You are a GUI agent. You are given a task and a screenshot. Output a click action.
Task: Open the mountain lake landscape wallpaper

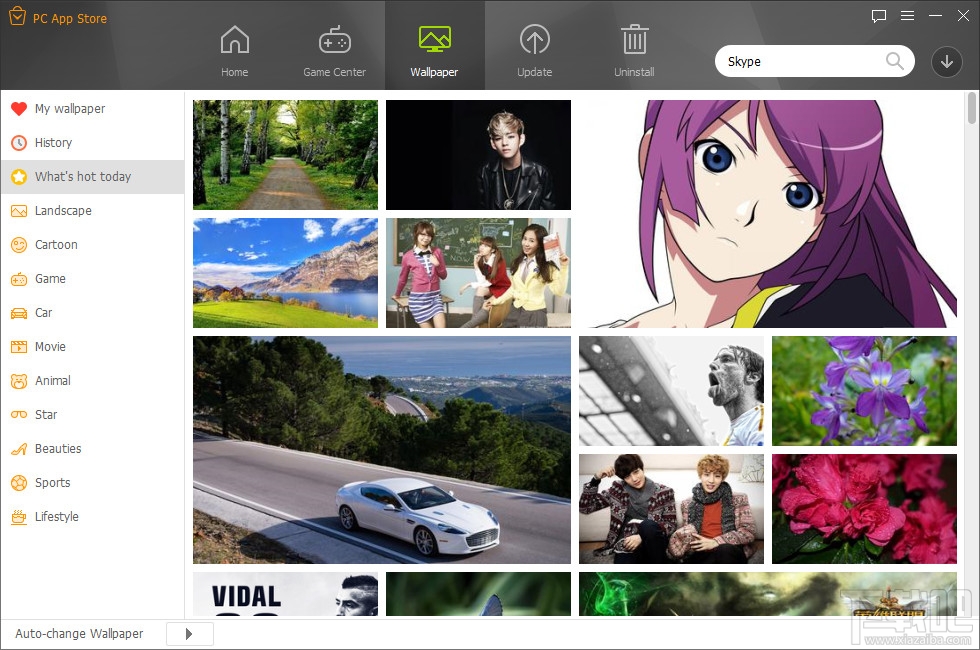[285, 272]
